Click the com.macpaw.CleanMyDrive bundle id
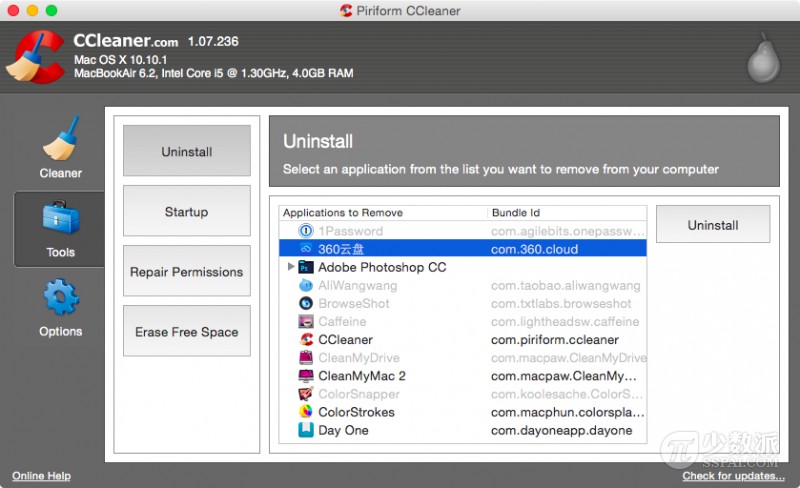This screenshot has height=488, width=800. (x=568, y=358)
